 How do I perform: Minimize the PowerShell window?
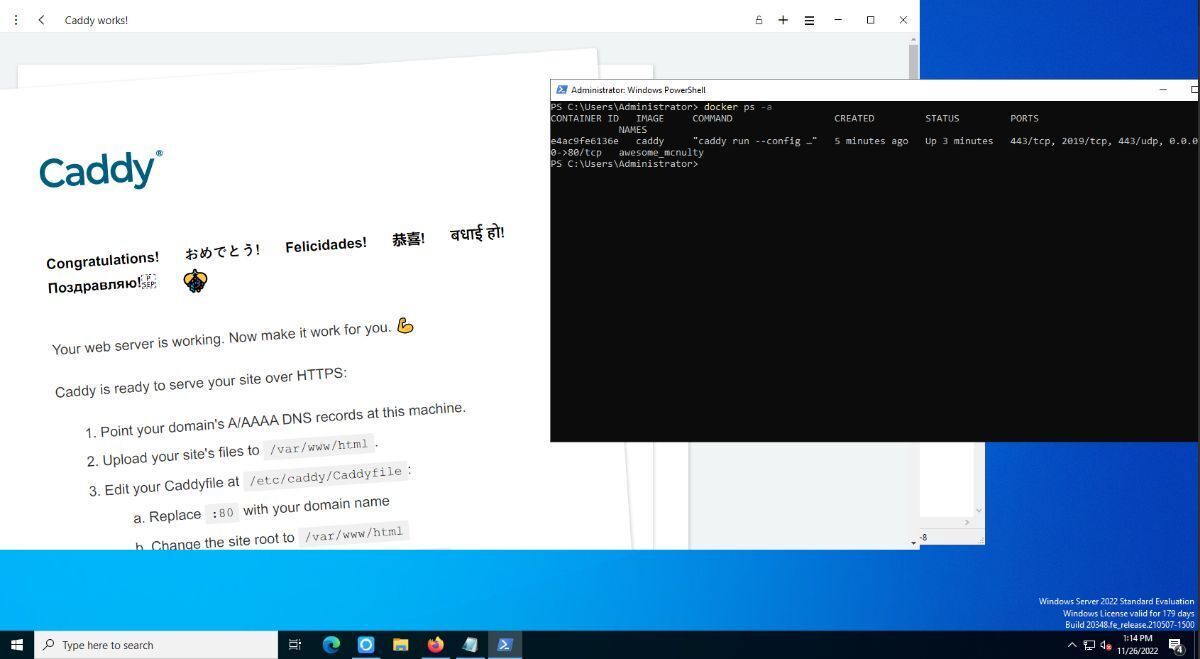(x=1163, y=90)
